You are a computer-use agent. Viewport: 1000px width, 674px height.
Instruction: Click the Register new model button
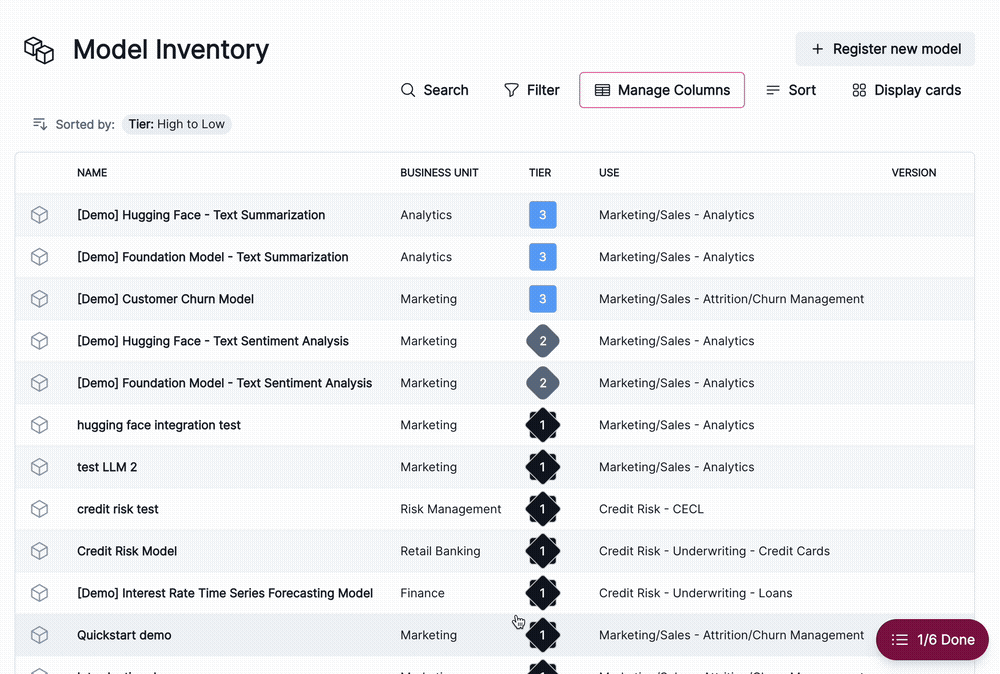pyautogui.click(x=885, y=48)
